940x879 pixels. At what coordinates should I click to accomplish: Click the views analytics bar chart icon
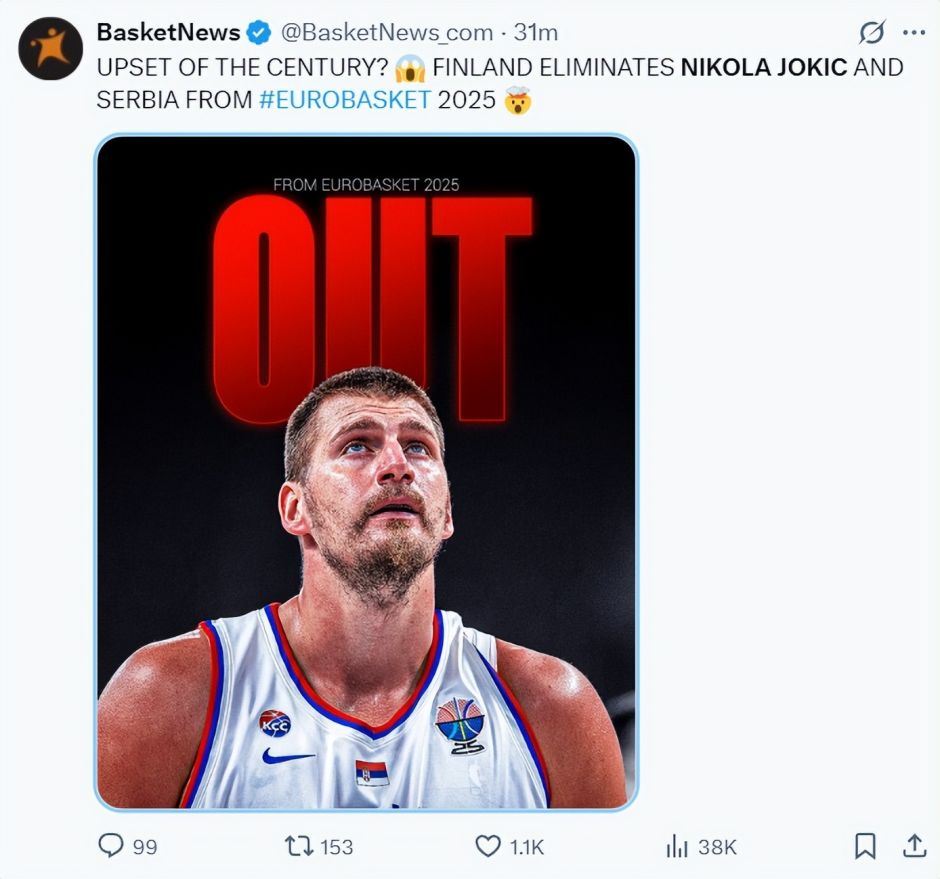pyautogui.click(x=677, y=847)
